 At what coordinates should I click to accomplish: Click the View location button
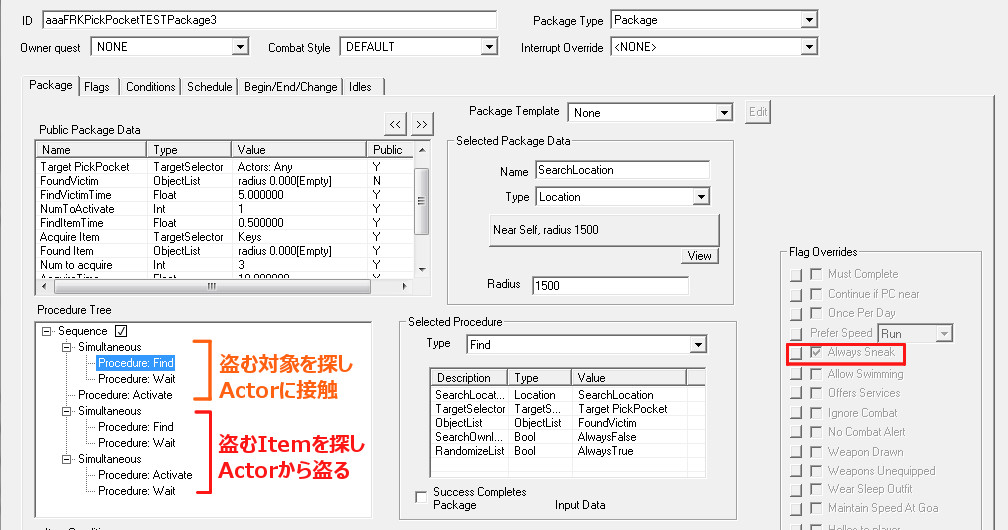coord(699,256)
